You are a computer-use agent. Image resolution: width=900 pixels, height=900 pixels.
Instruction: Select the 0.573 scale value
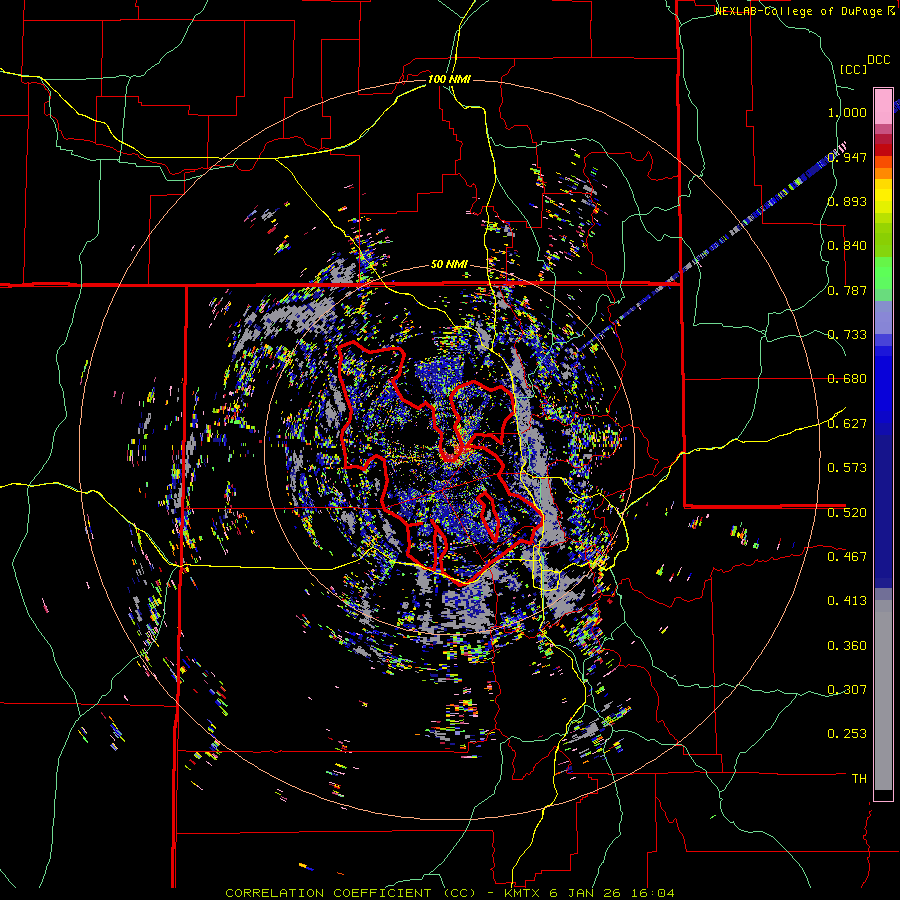(847, 468)
